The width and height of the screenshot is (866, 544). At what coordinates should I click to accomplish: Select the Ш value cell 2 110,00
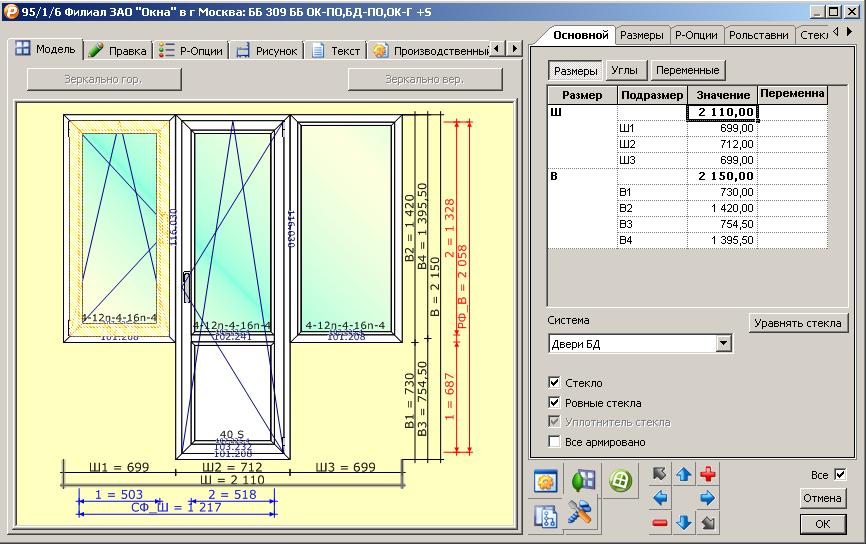(722, 112)
